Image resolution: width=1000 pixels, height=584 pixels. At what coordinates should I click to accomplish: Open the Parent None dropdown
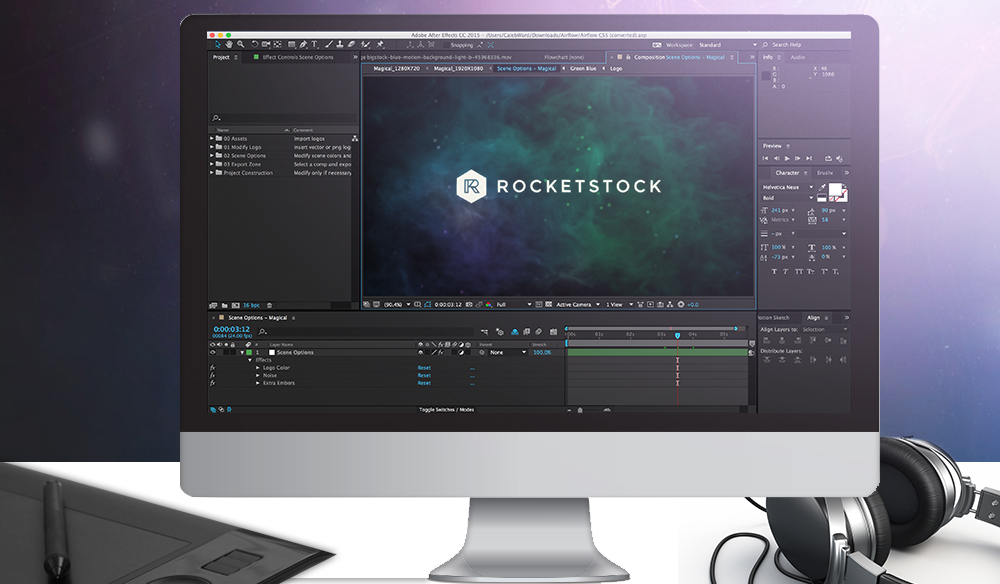[x=508, y=353]
